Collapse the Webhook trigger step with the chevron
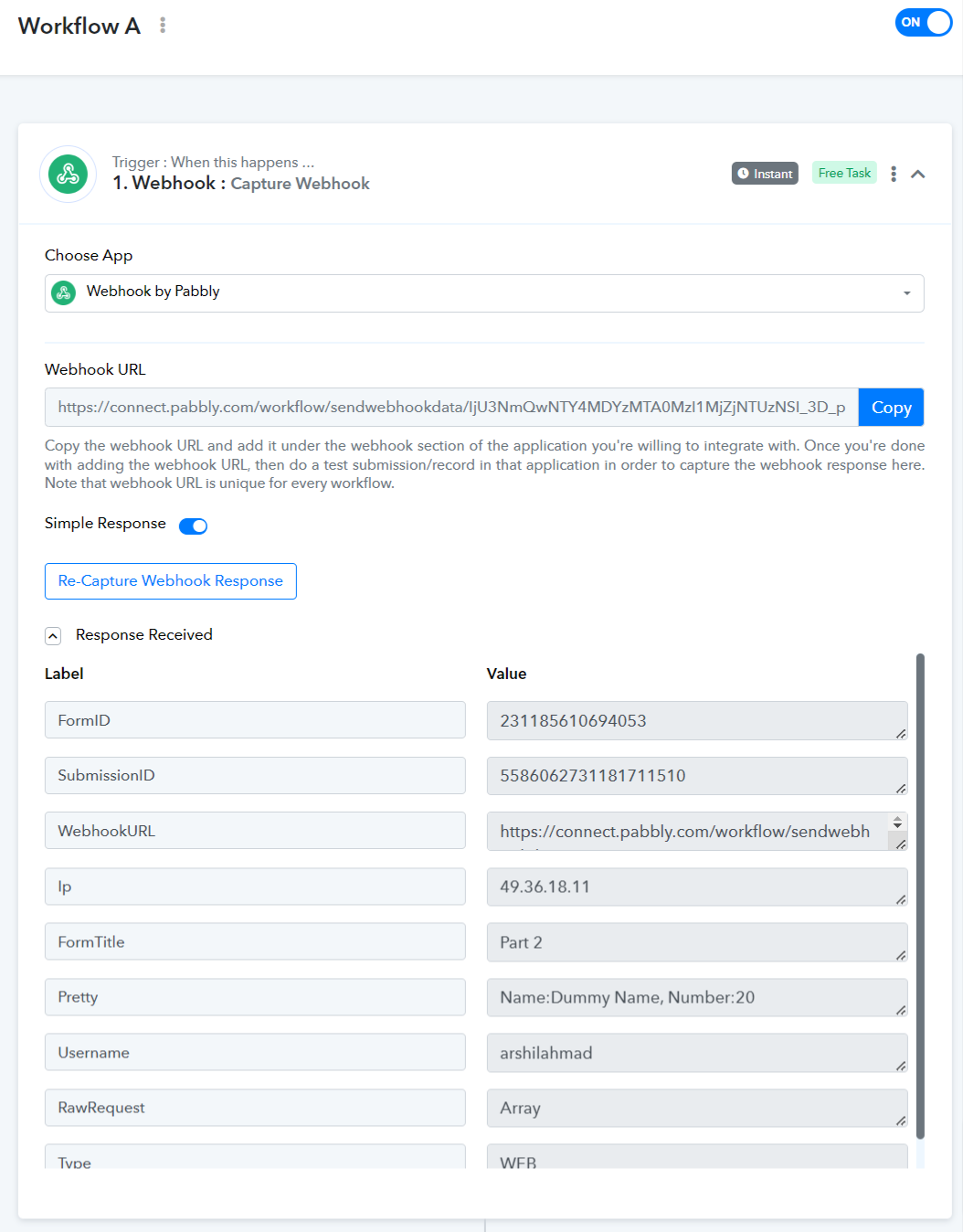The image size is (963, 1232). pos(918,174)
